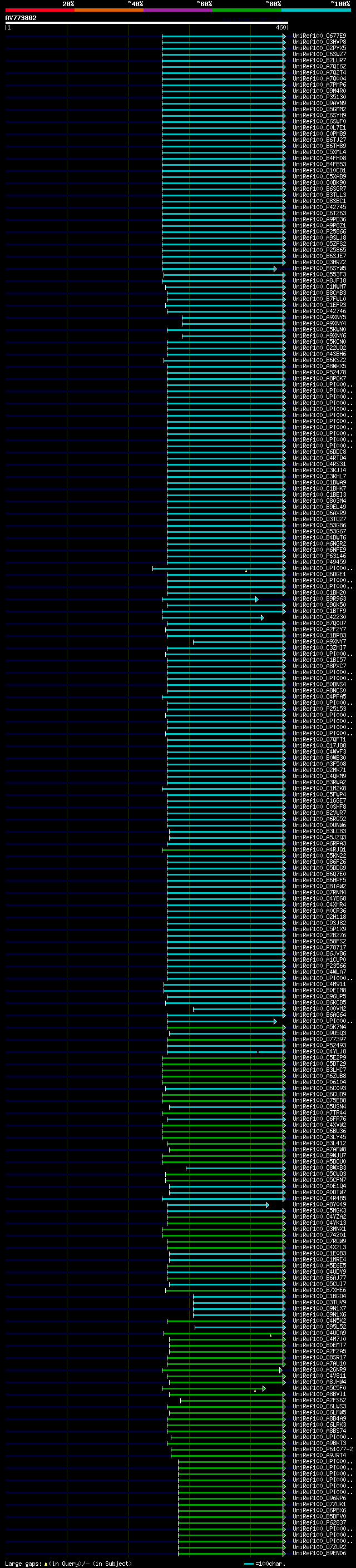Click the 460 query length label

pos(280,27)
